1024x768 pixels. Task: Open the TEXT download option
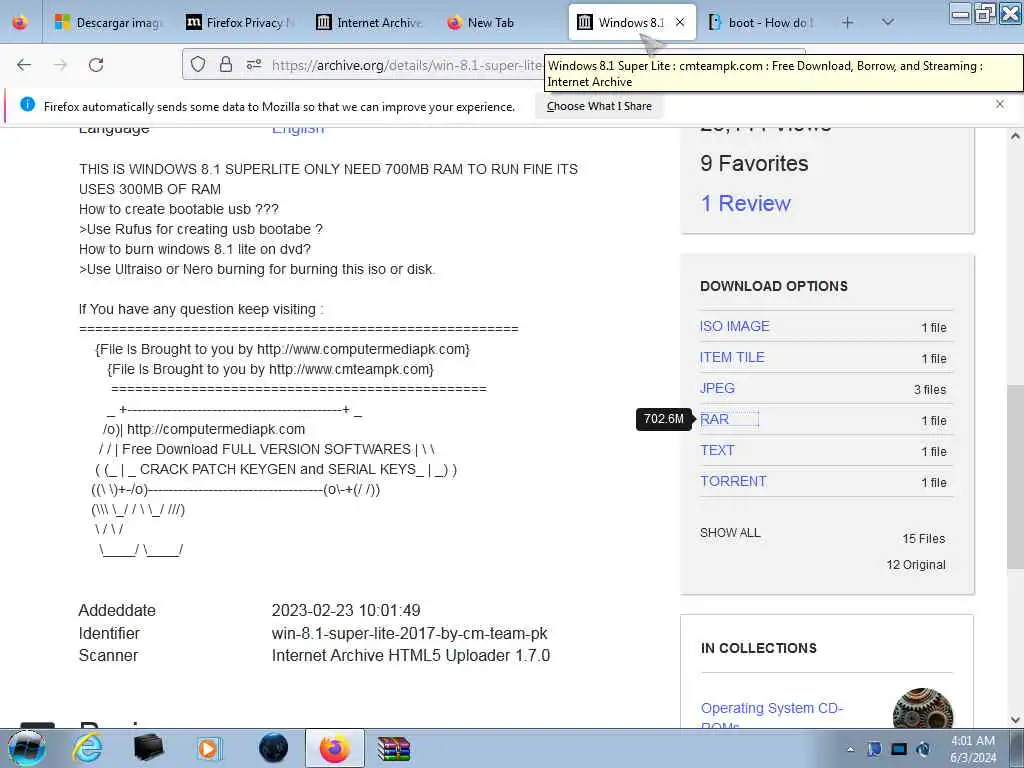pos(717,450)
